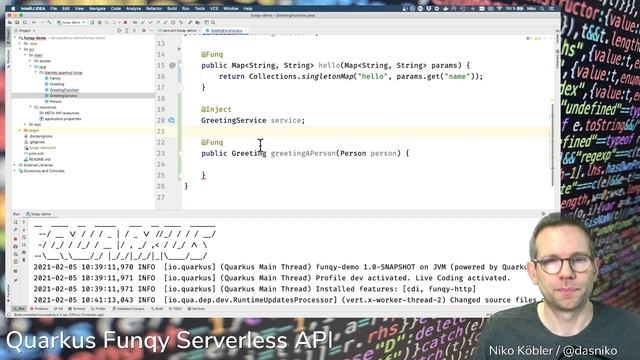Click the Collapse All icon in Project panel
The width and height of the screenshot is (640, 360).
coord(134,31)
